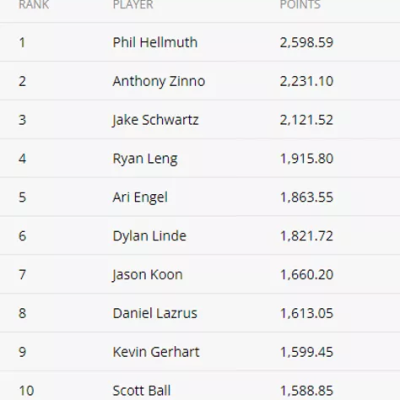Viewport: 400px width, 400px height.
Task: Select the POINTS column header
Action: click(x=300, y=5)
